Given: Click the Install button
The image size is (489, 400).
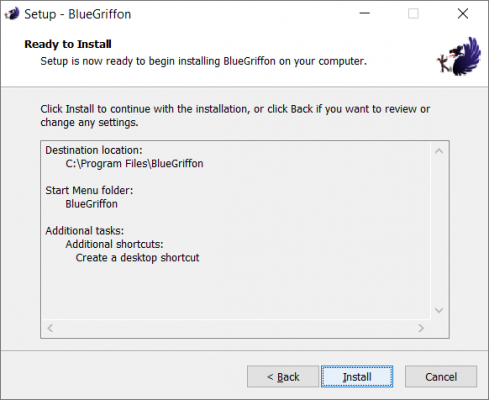Looking at the screenshot, I should pyautogui.click(x=357, y=377).
